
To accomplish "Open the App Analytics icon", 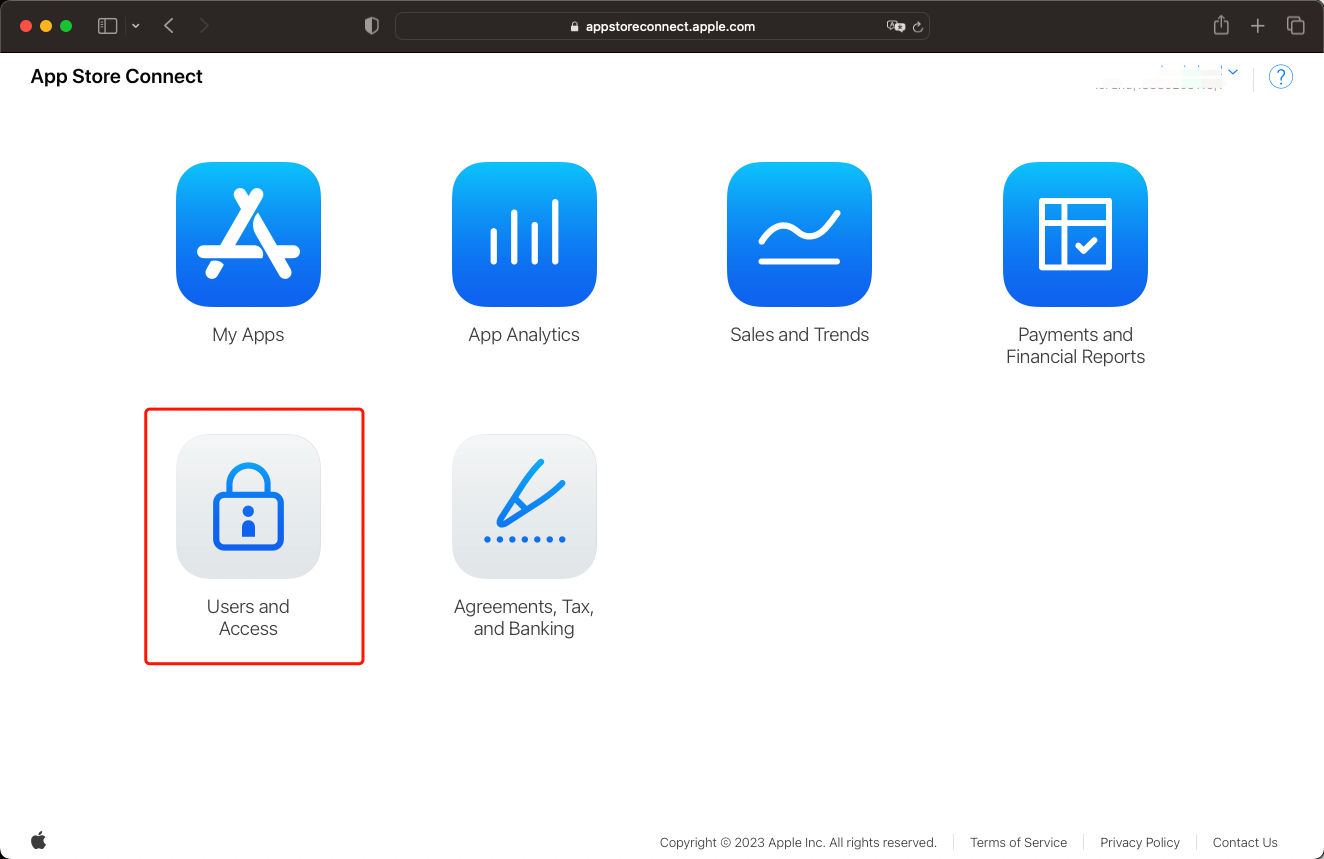I will (x=524, y=234).
